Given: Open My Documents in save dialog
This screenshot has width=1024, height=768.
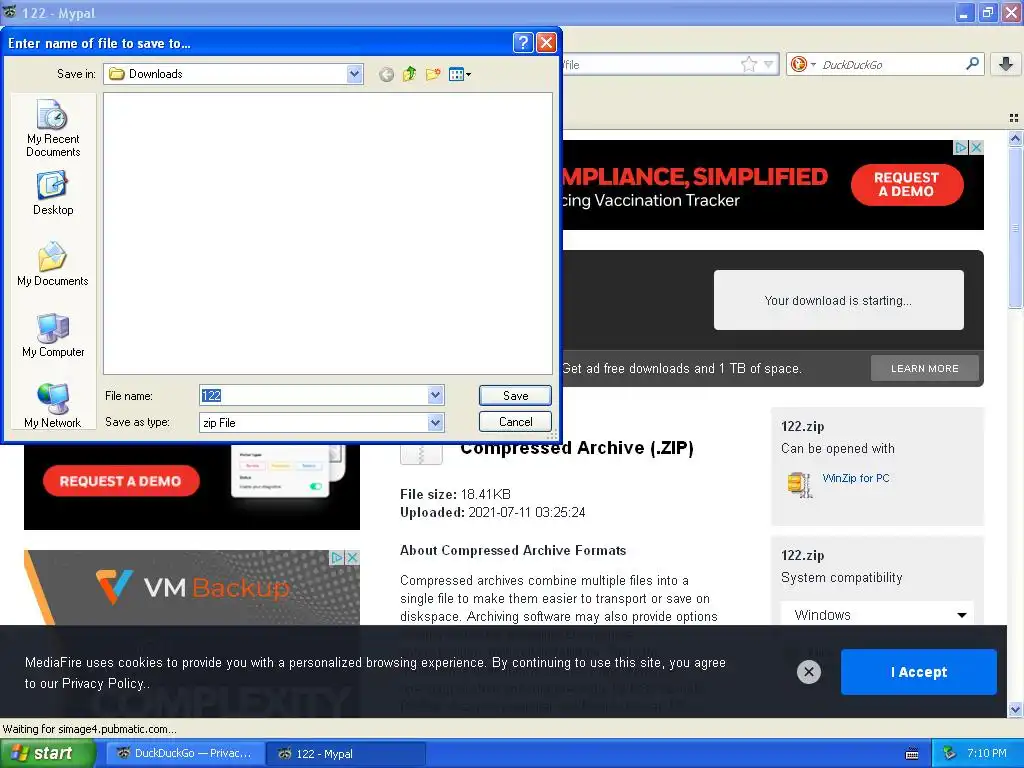Looking at the screenshot, I should tap(53, 264).
